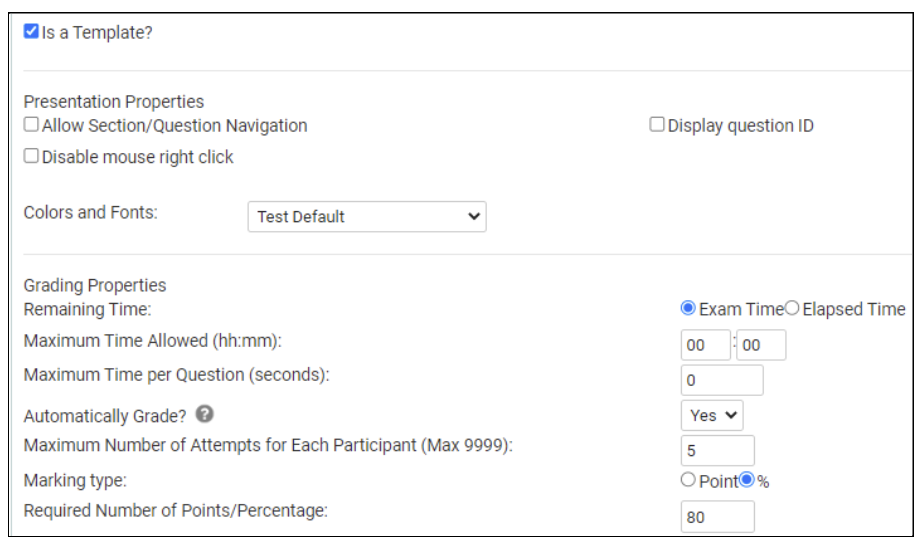Viewport: 921px width, 543px height.
Task: Focus Maximum Time per Question field
Action: coord(722,380)
